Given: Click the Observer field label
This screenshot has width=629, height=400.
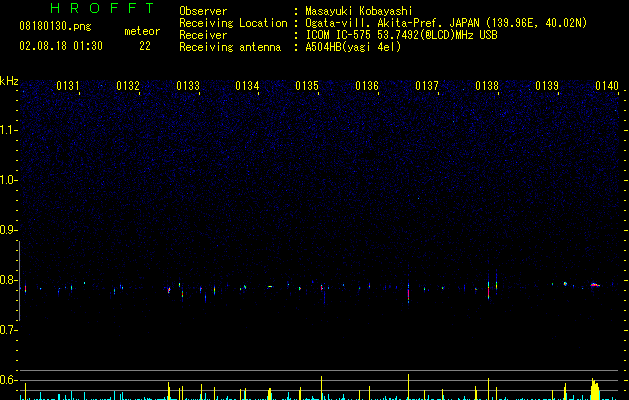Looking at the screenshot, I should coord(203,11).
